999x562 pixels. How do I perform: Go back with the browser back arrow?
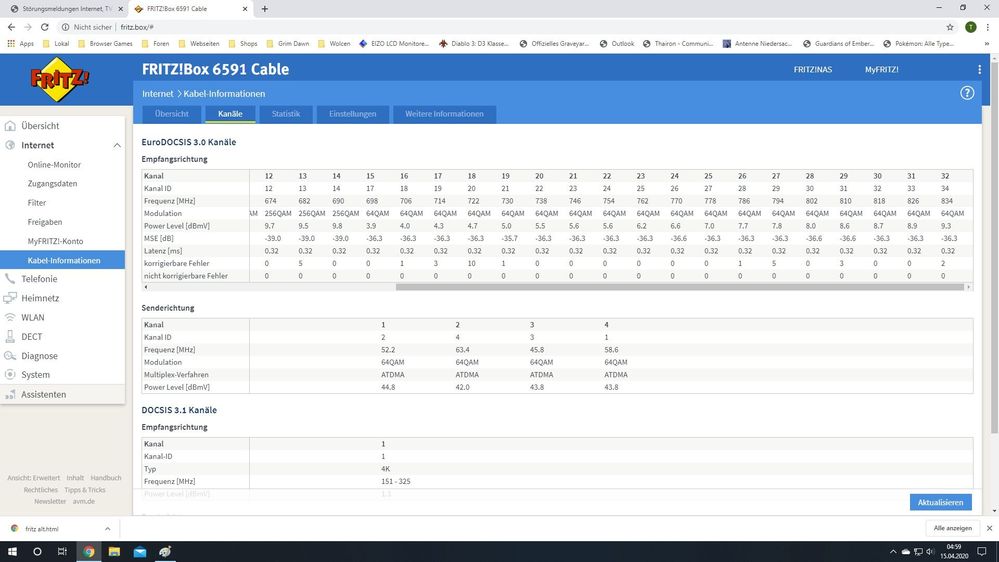tap(11, 27)
